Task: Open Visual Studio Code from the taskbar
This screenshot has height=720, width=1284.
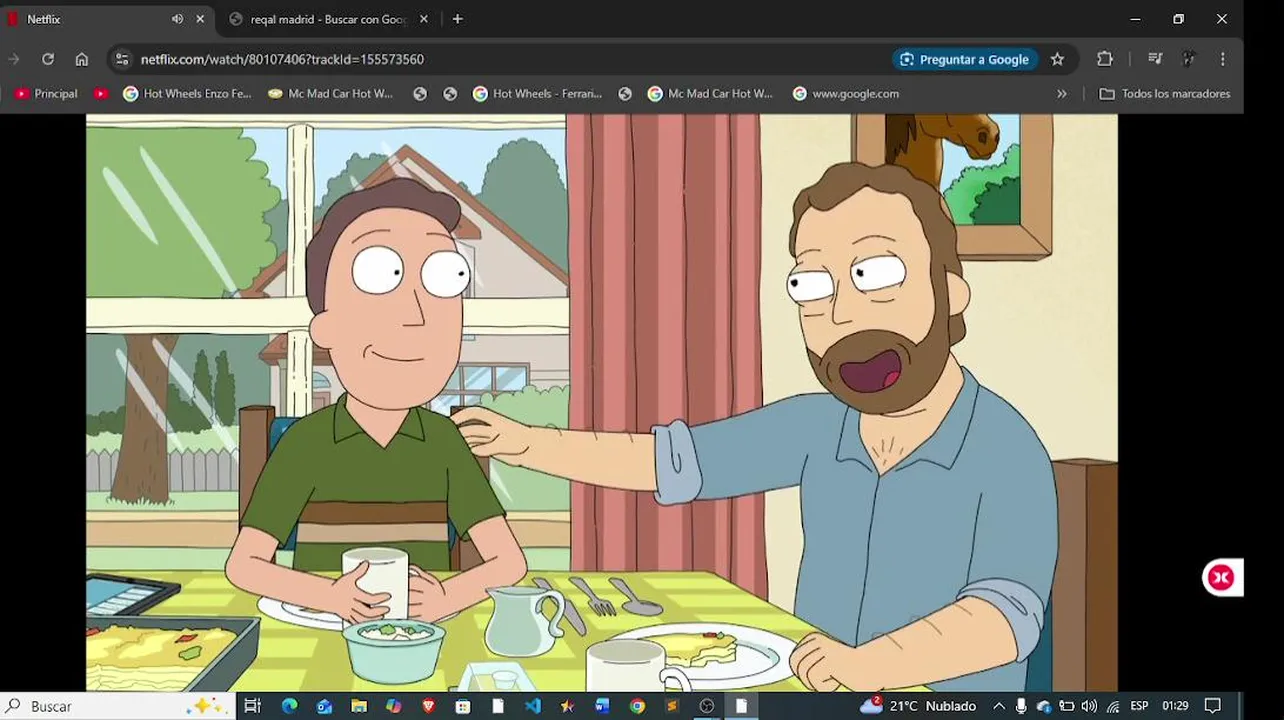Action: [533, 706]
